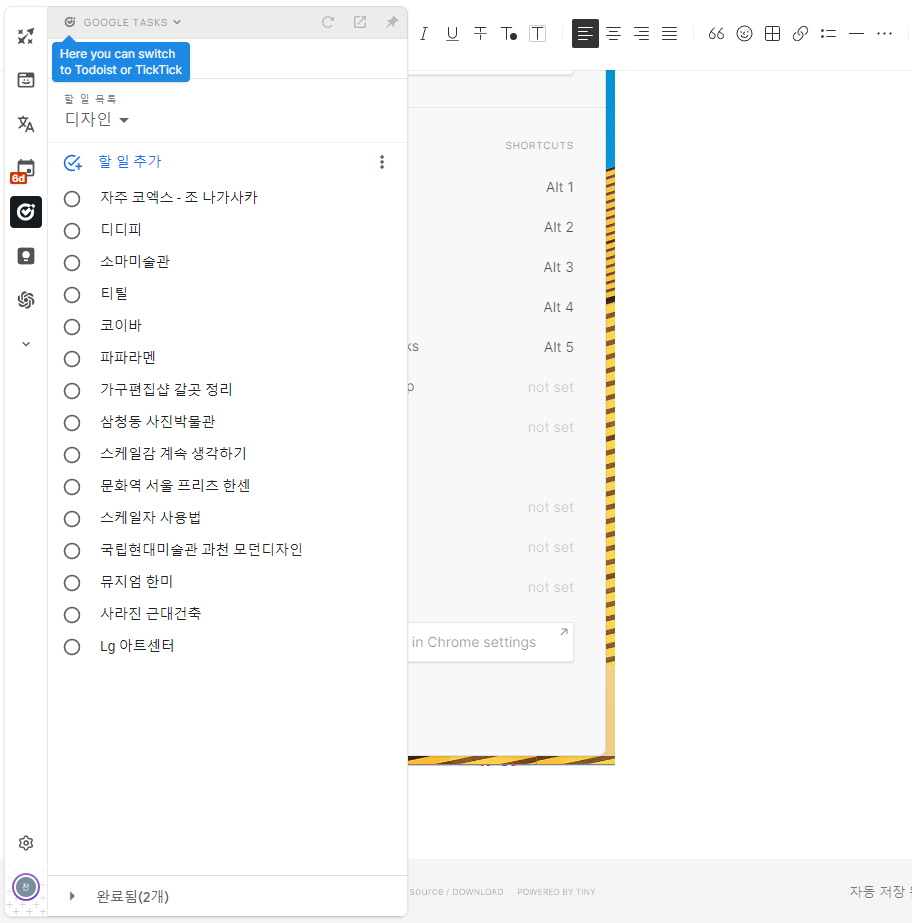This screenshot has height=923, width=912.
Task: Insert blockquote from toolbar
Action: click(x=716, y=34)
